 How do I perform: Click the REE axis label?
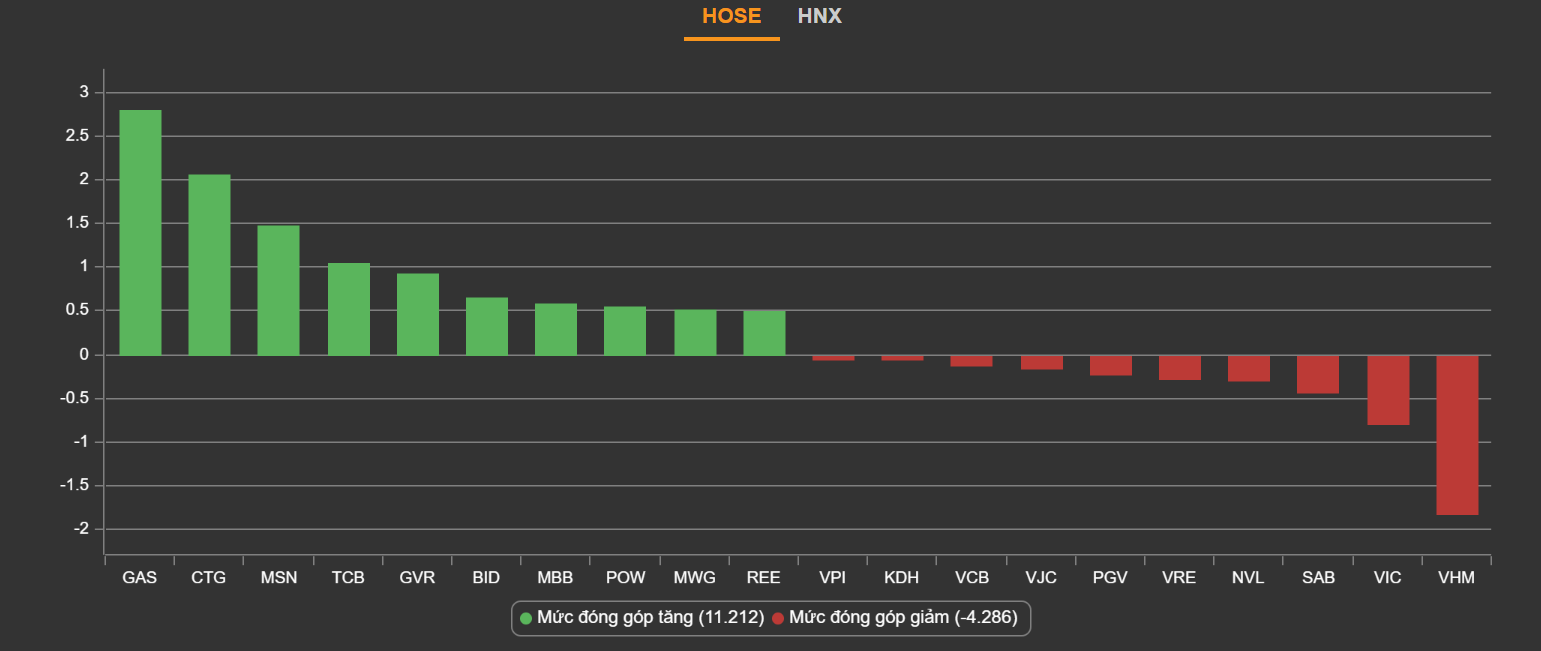point(763,578)
